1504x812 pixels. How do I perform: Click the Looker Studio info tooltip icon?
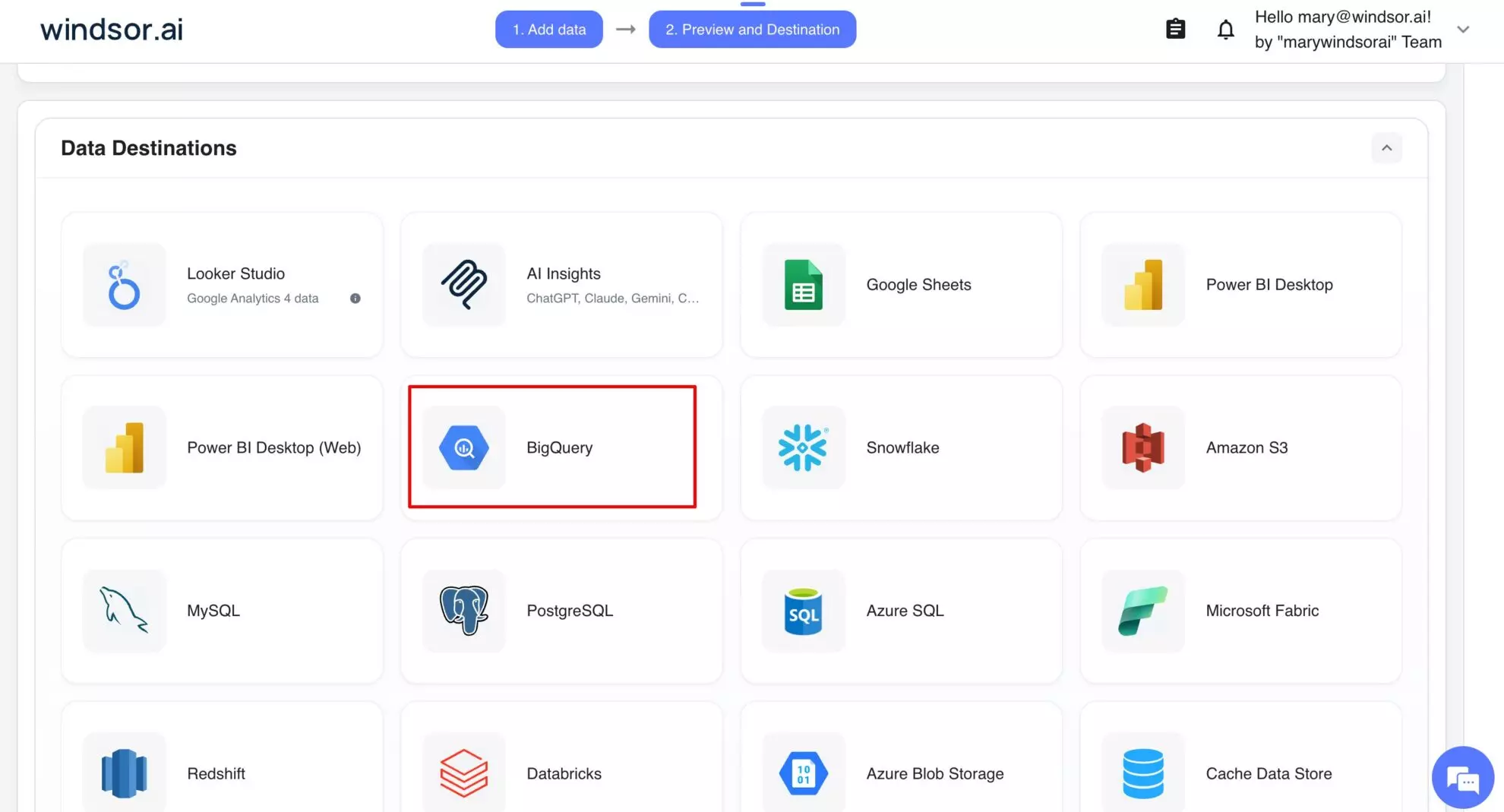tap(355, 298)
